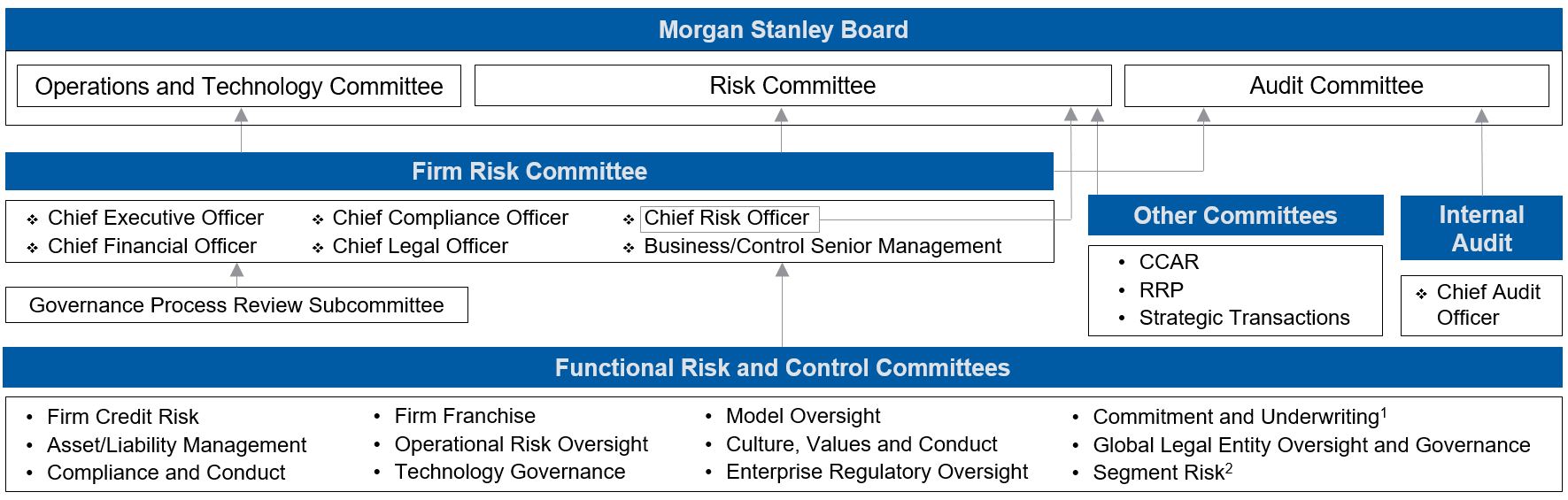Select the Internal Audit header block
1568x500 pixels.
pos(1481,228)
